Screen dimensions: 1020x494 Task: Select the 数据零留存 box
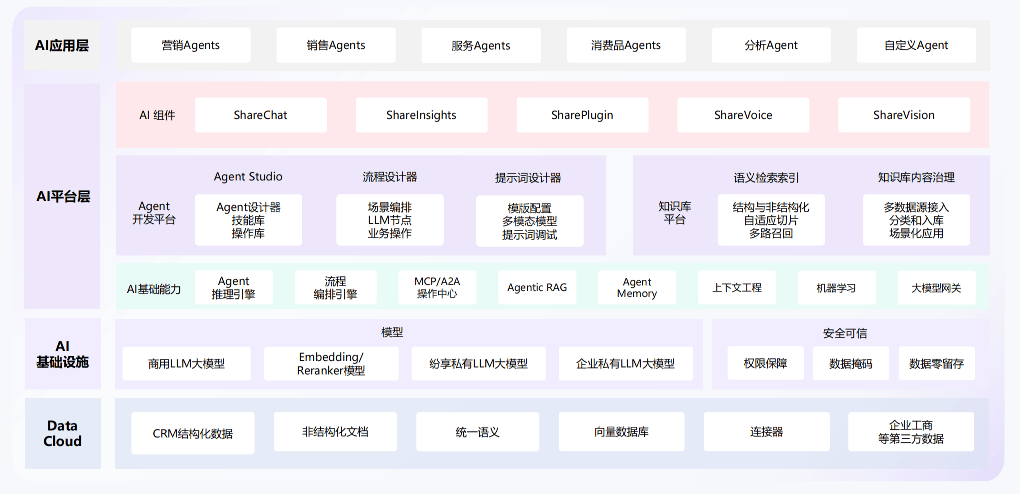pyautogui.click(x=937, y=364)
